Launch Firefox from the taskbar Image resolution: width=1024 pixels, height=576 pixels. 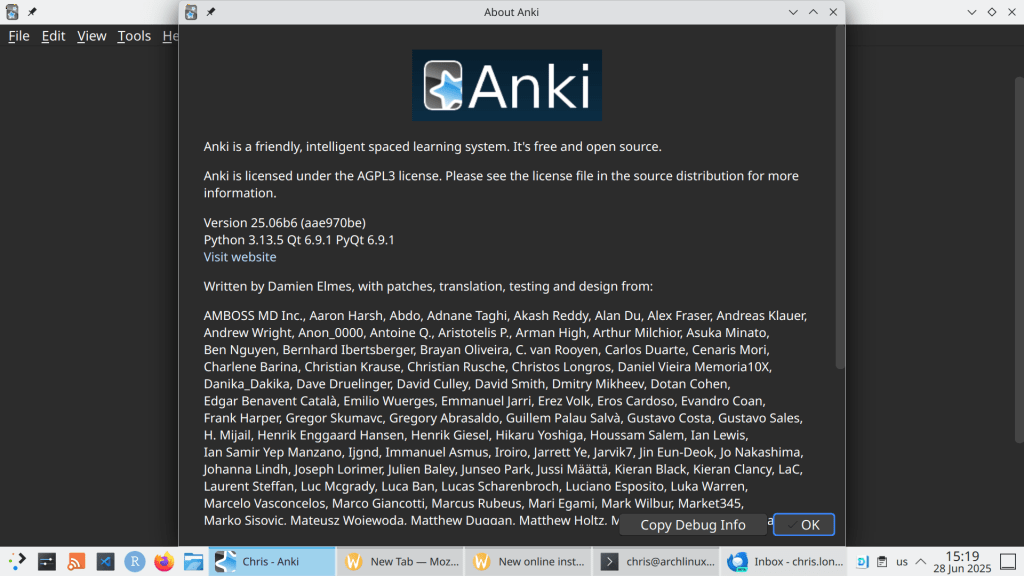(x=163, y=562)
